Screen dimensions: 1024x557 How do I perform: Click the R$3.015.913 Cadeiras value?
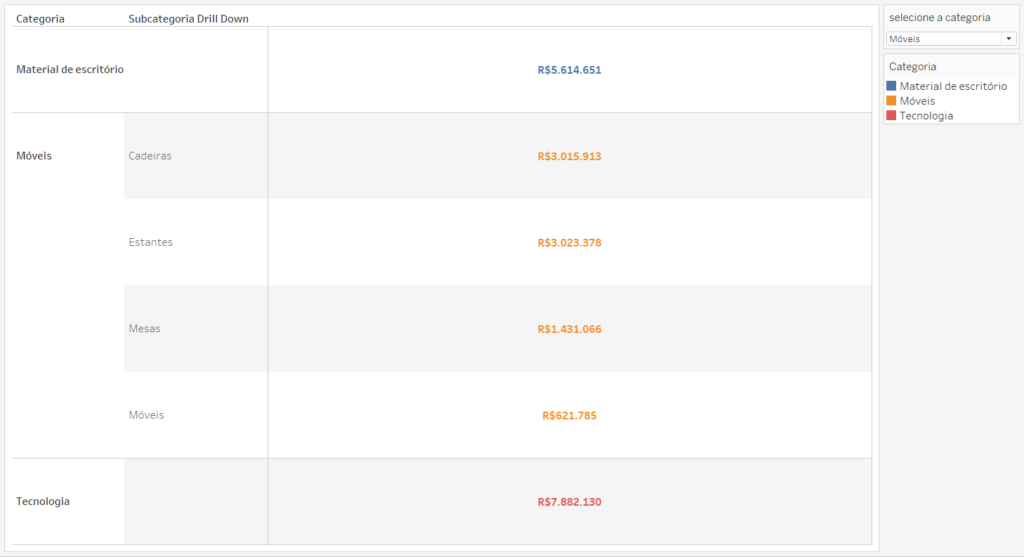point(569,156)
